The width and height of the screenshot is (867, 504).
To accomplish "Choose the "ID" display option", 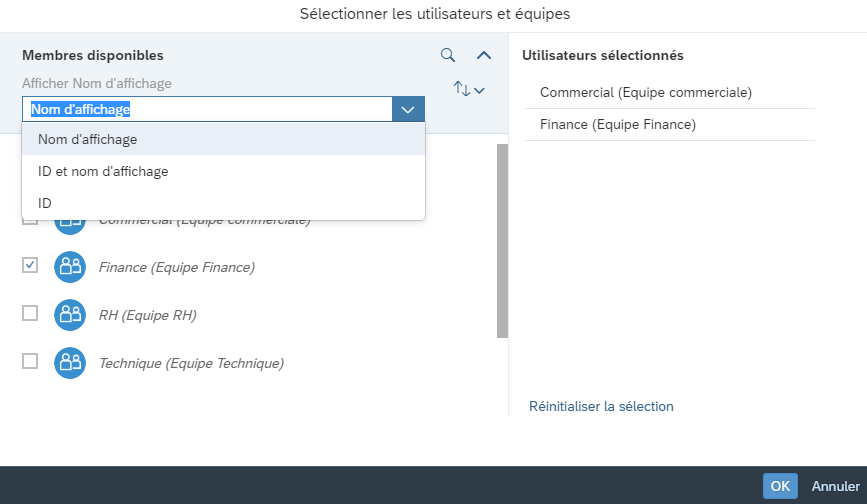I will pos(223,203).
